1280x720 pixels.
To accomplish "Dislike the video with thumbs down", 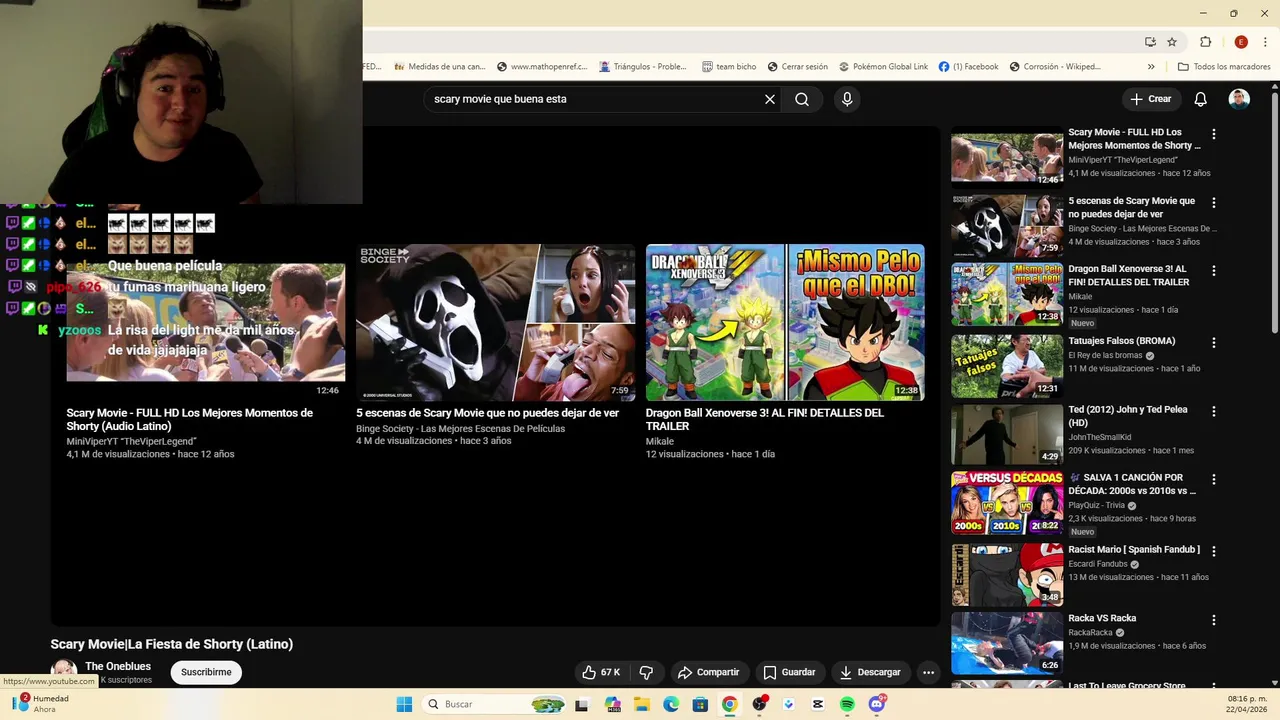I will pos(646,672).
